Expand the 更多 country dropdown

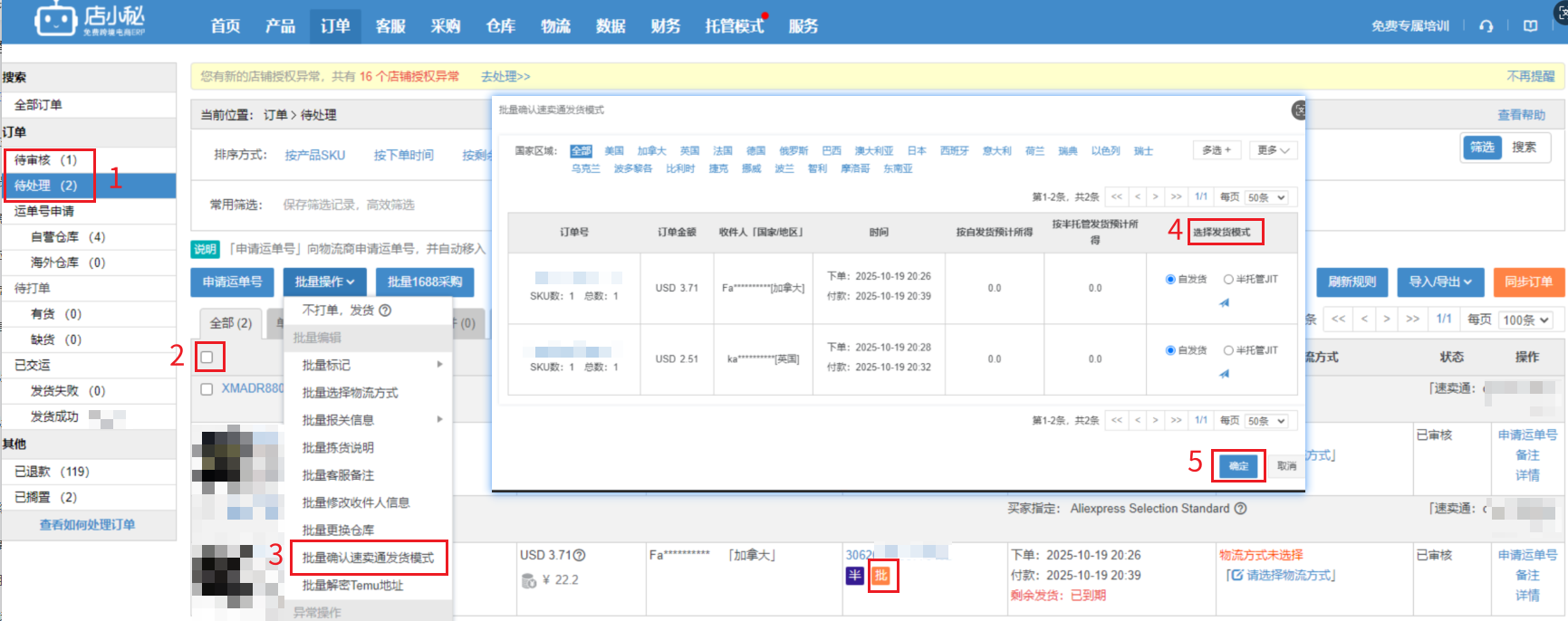(1273, 150)
